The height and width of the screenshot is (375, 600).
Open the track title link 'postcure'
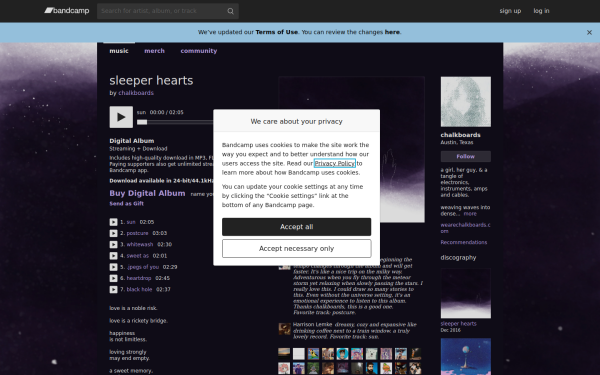click(137, 233)
